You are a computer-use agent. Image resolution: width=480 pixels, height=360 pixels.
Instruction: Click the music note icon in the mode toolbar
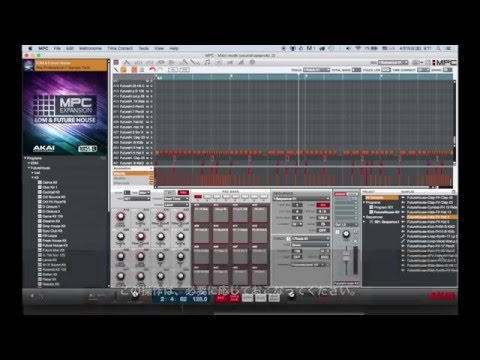(207, 62)
